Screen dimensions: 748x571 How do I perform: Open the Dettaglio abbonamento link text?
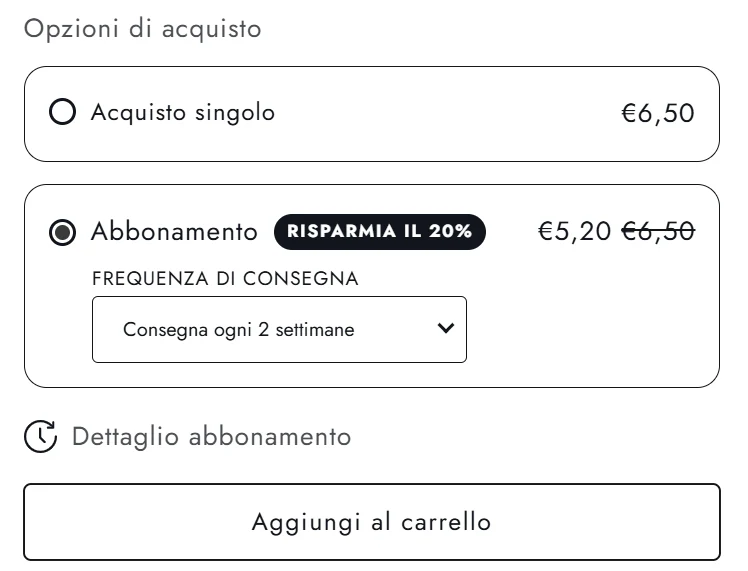click(x=211, y=437)
